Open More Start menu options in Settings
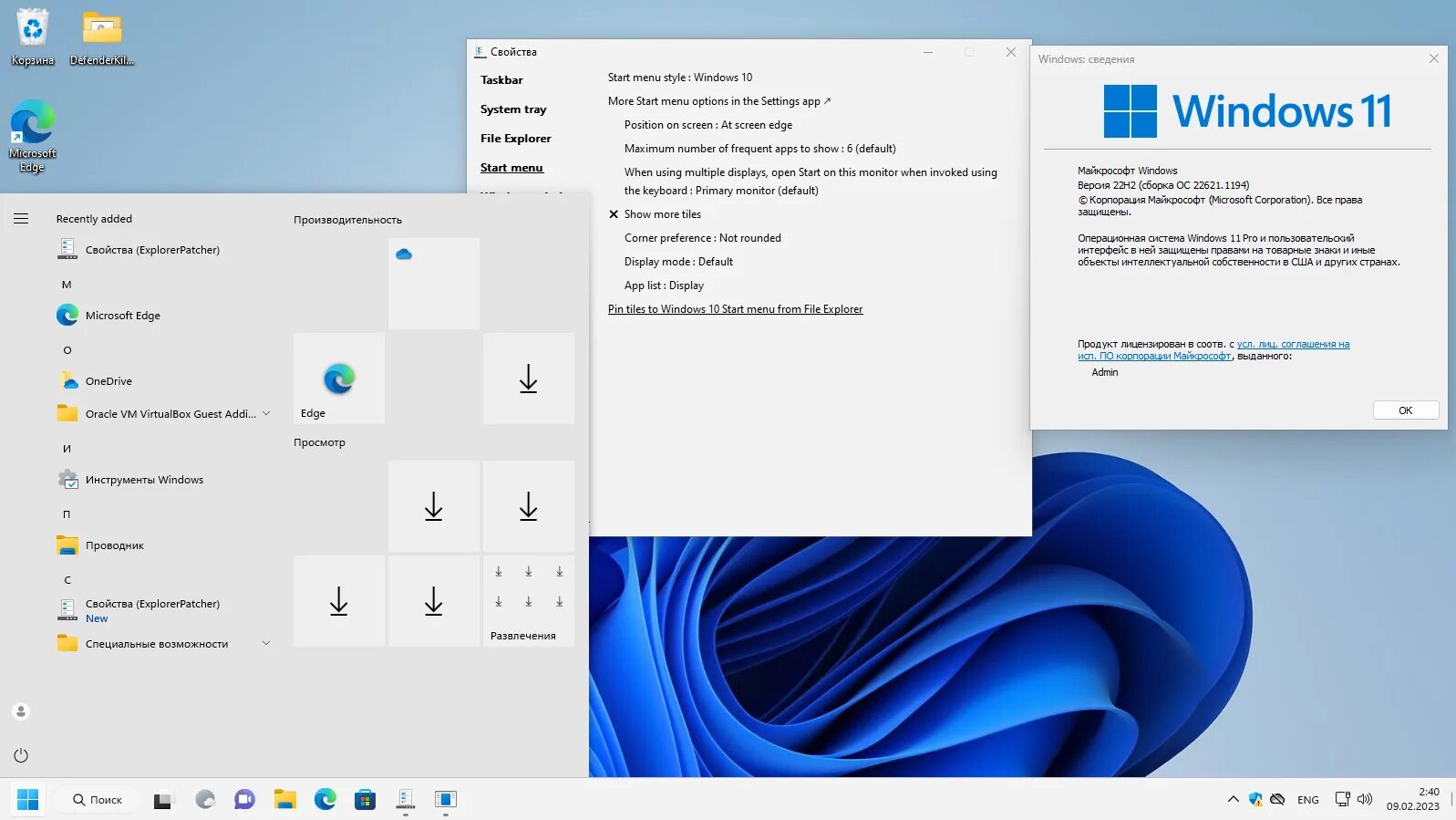This screenshot has width=1456, height=820. click(719, 101)
